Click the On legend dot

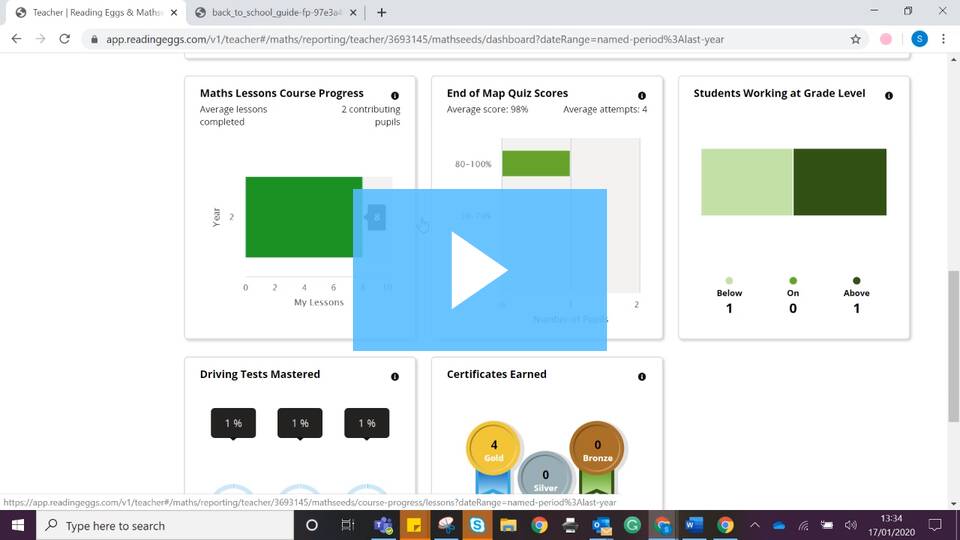pos(793,280)
